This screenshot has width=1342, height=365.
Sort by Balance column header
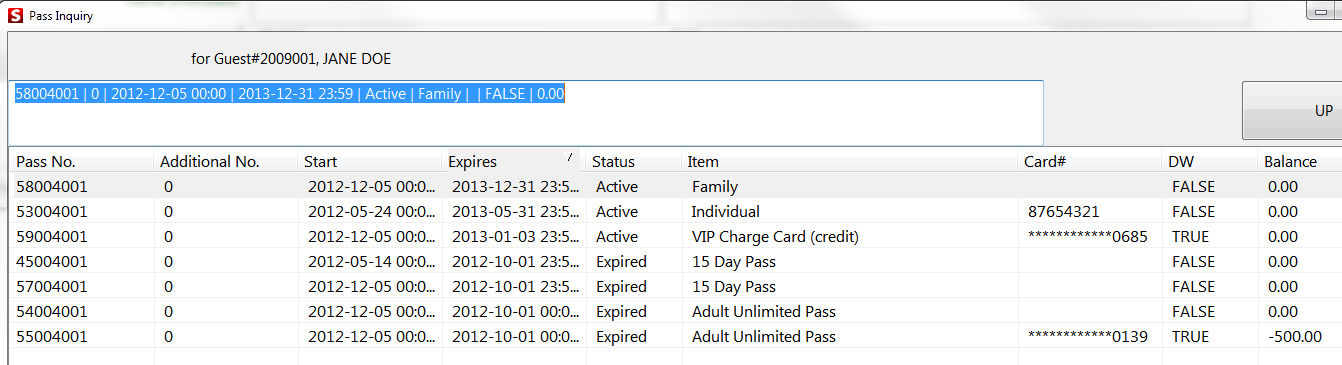point(1300,161)
